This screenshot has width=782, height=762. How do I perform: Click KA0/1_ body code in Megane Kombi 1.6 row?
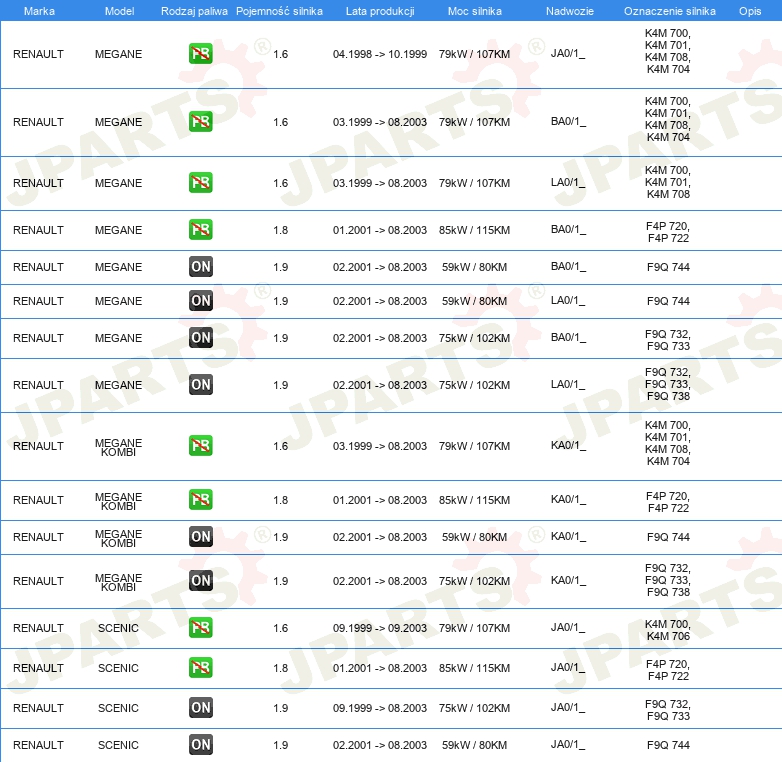tap(568, 445)
